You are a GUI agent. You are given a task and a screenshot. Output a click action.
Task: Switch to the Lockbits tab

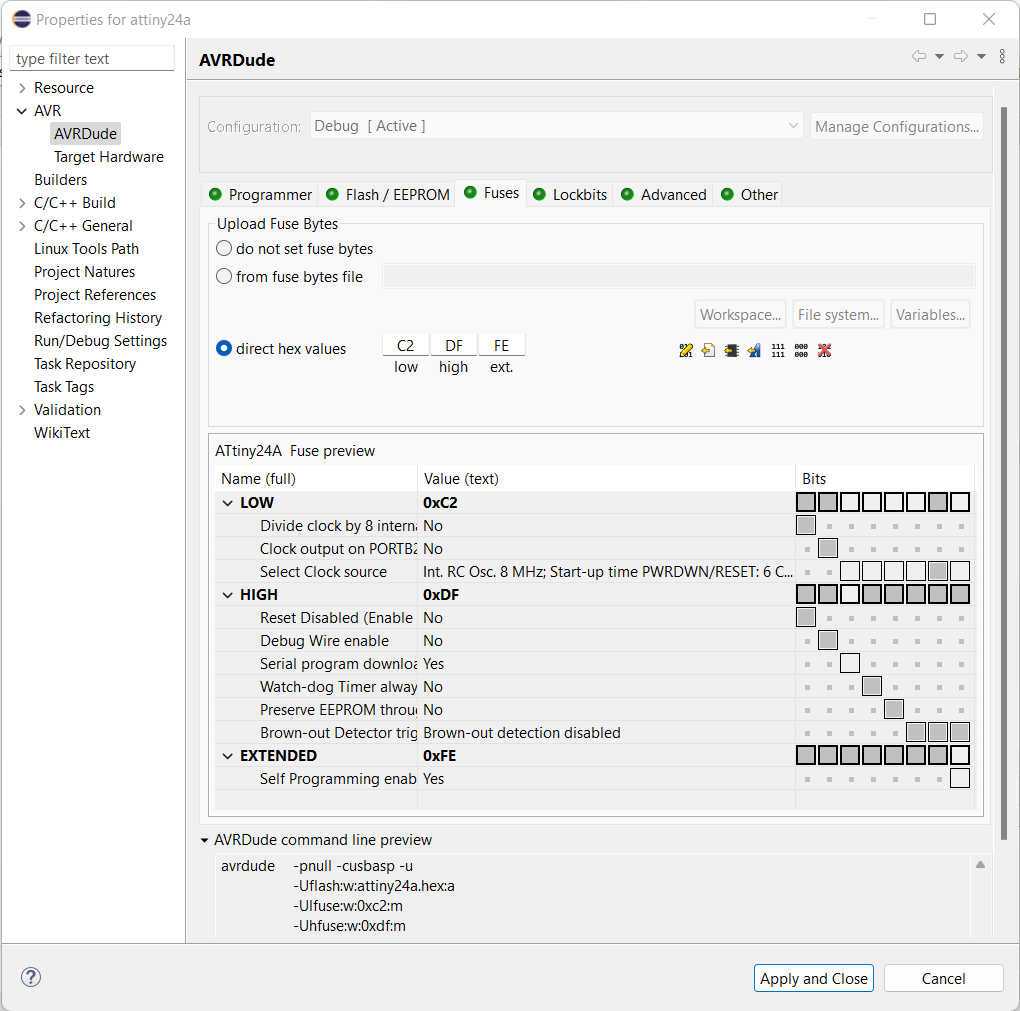point(570,195)
